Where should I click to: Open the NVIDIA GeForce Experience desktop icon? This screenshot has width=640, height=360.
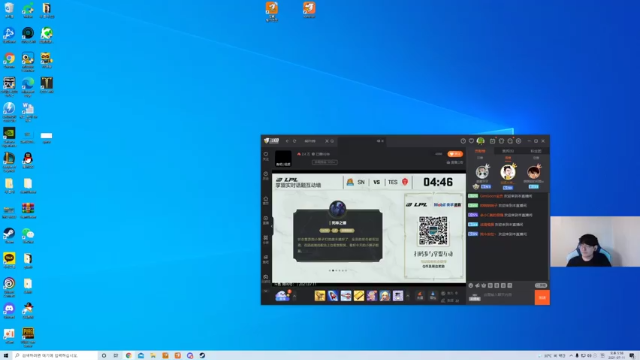point(9,138)
